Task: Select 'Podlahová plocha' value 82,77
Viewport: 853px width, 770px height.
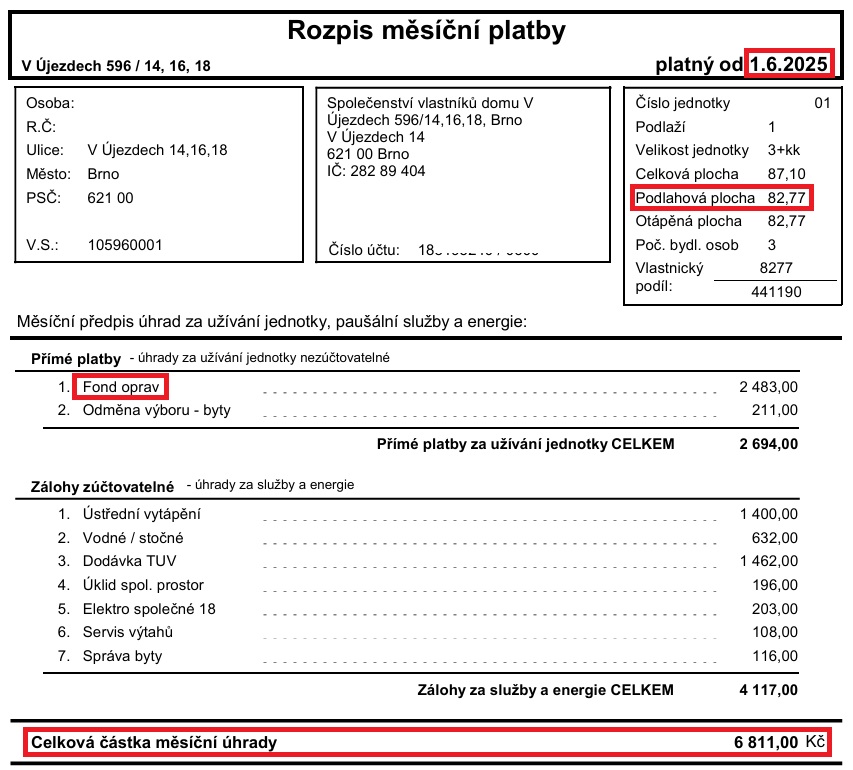Action: [786, 198]
